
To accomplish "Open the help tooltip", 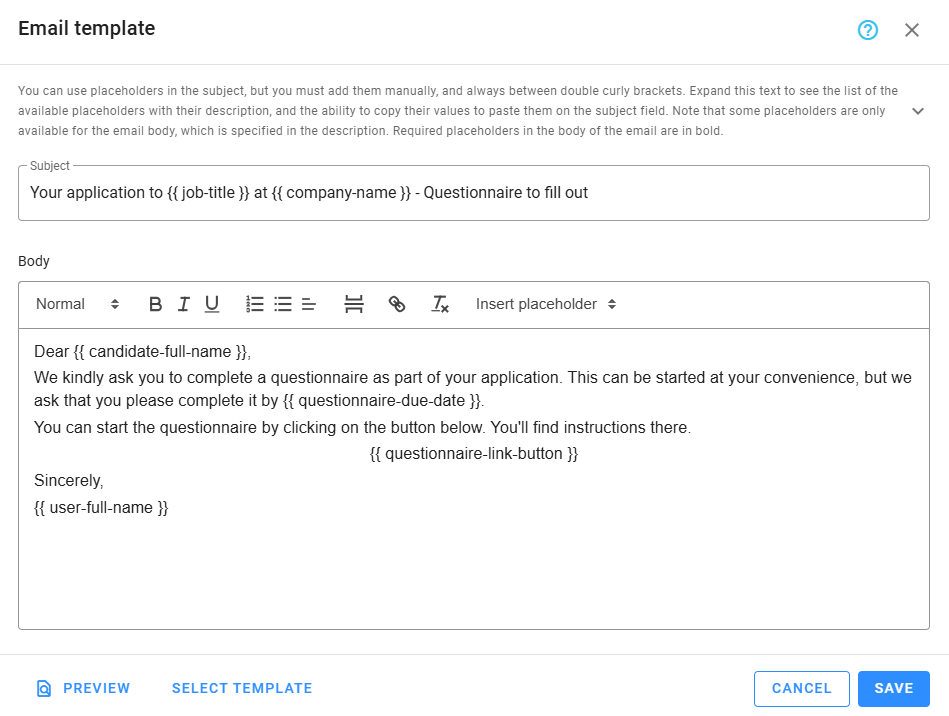I will pos(866,30).
